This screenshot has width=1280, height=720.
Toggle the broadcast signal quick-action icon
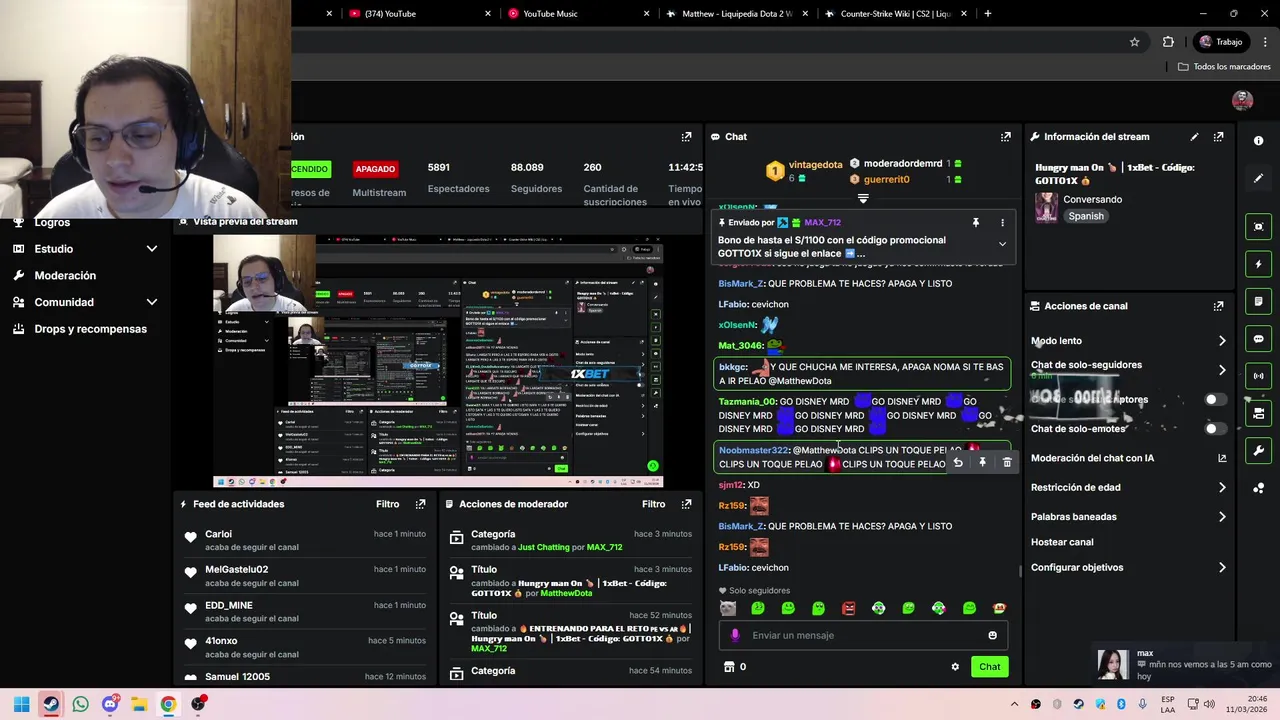click(1258, 376)
